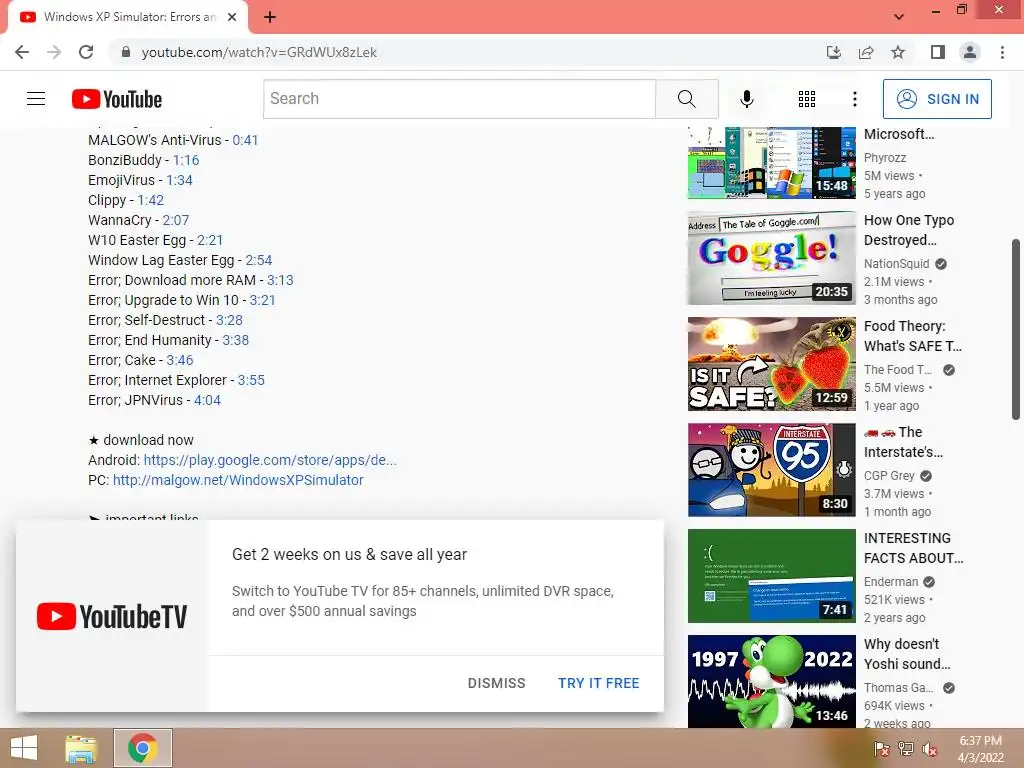Viewport: 1024px width, 768px height.
Task: Click the install/download page icon in address bar
Action: pos(834,52)
